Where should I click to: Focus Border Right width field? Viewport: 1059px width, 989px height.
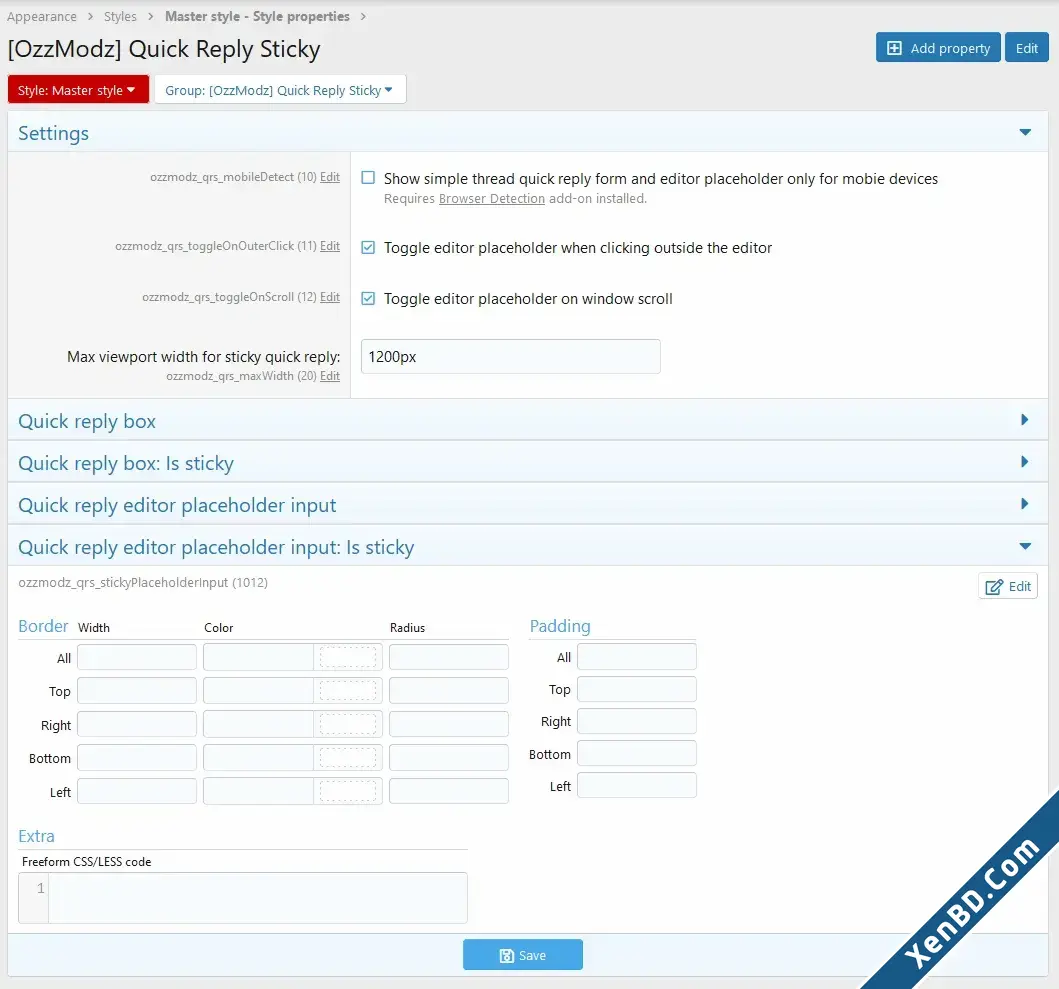point(137,724)
